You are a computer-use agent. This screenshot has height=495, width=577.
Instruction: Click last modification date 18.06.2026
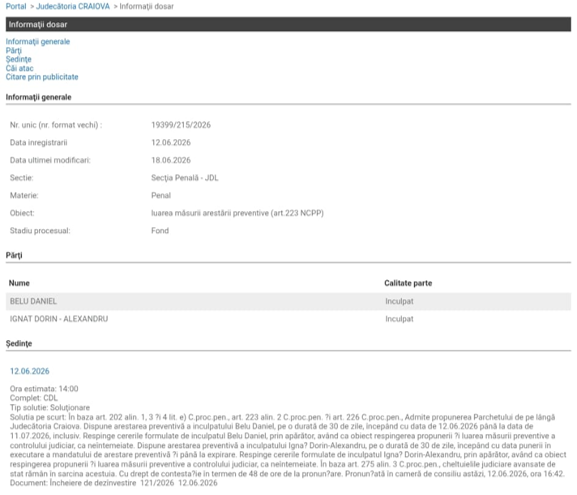click(x=171, y=160)
